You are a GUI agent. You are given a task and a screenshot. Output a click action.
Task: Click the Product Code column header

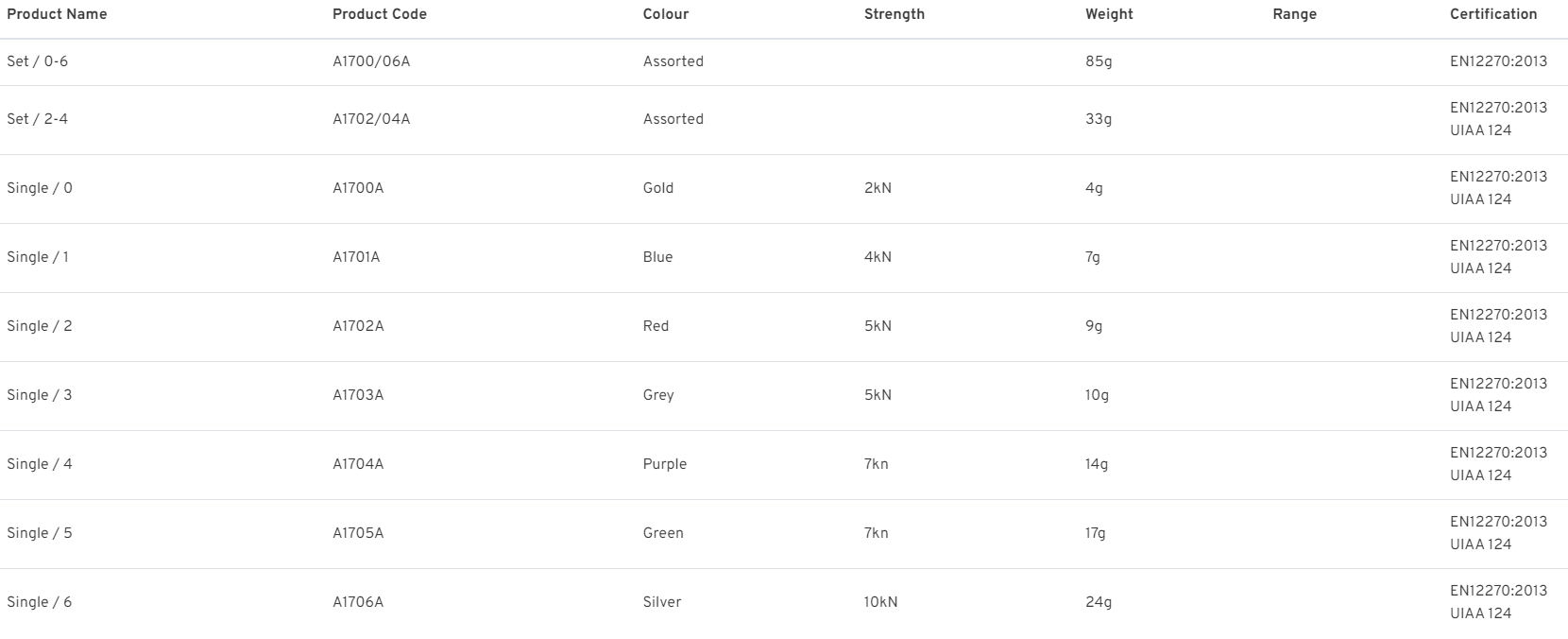pyautogui.click(x=380, y=14)
